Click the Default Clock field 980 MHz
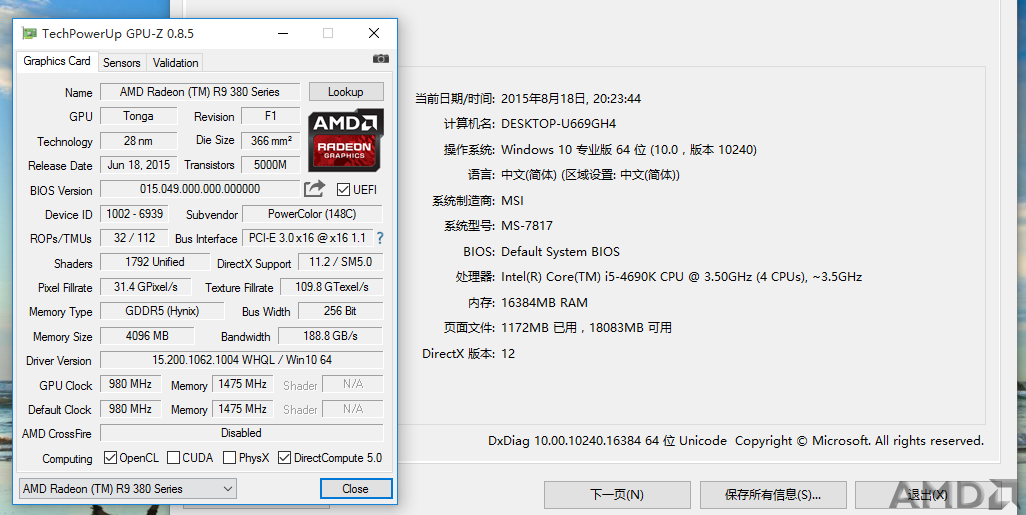The width and height of the screenshot is (1026, 515). click(130, 409)
